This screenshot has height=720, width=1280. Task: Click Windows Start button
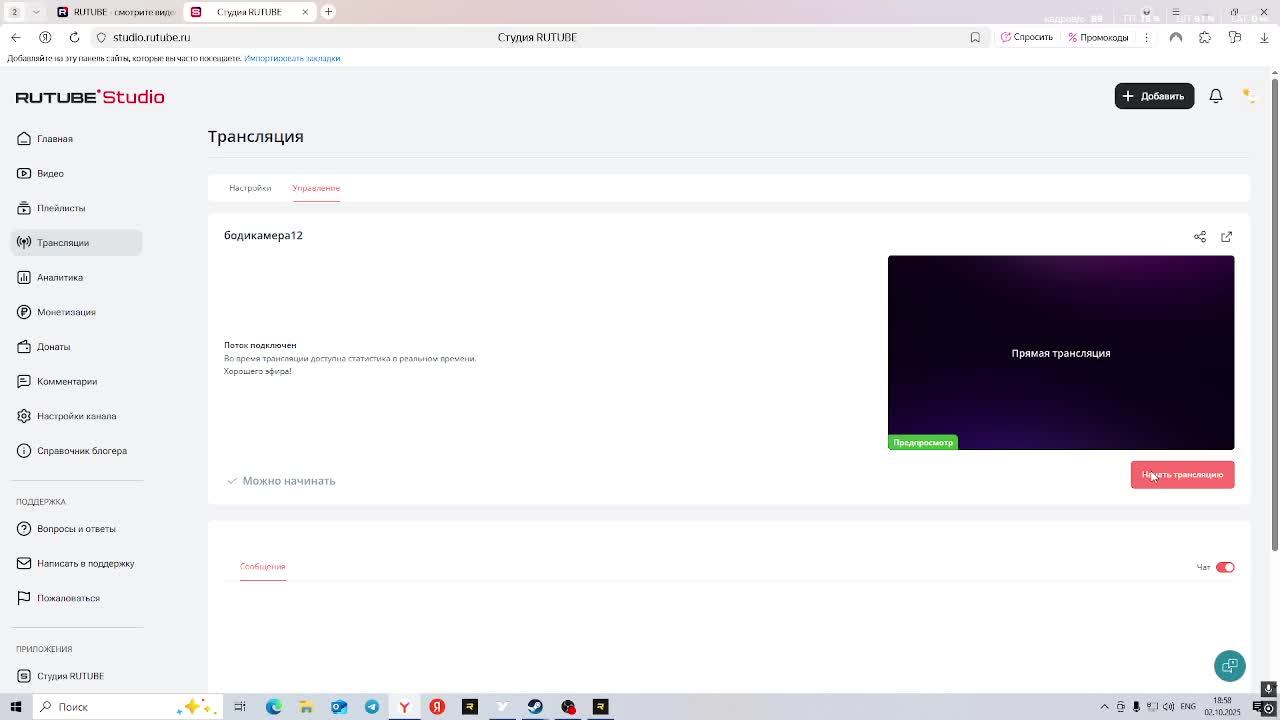15,707
